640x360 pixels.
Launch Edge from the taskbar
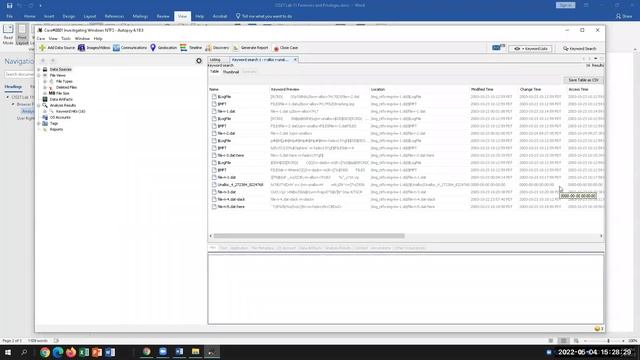58,352
